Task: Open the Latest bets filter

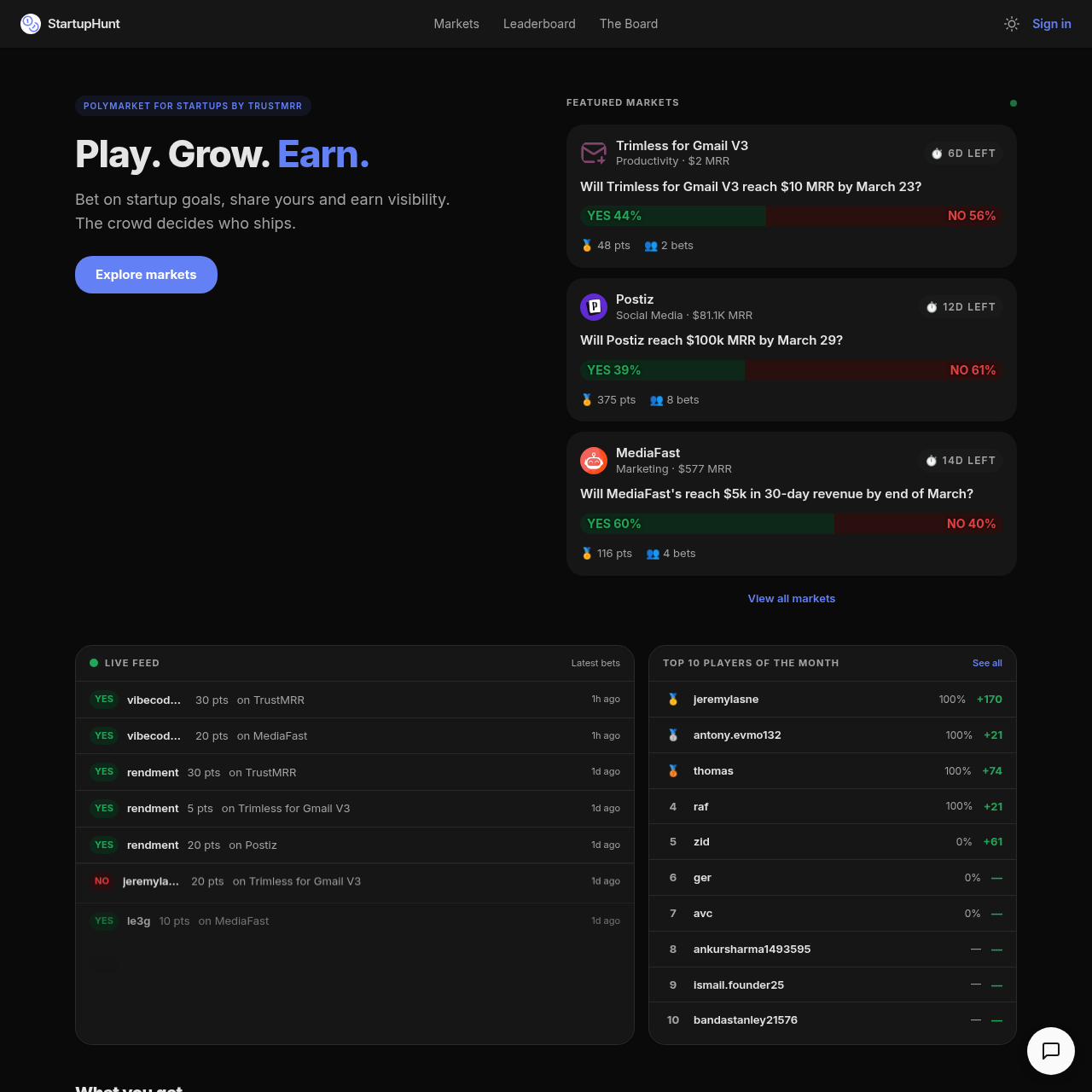Action: 595,663
